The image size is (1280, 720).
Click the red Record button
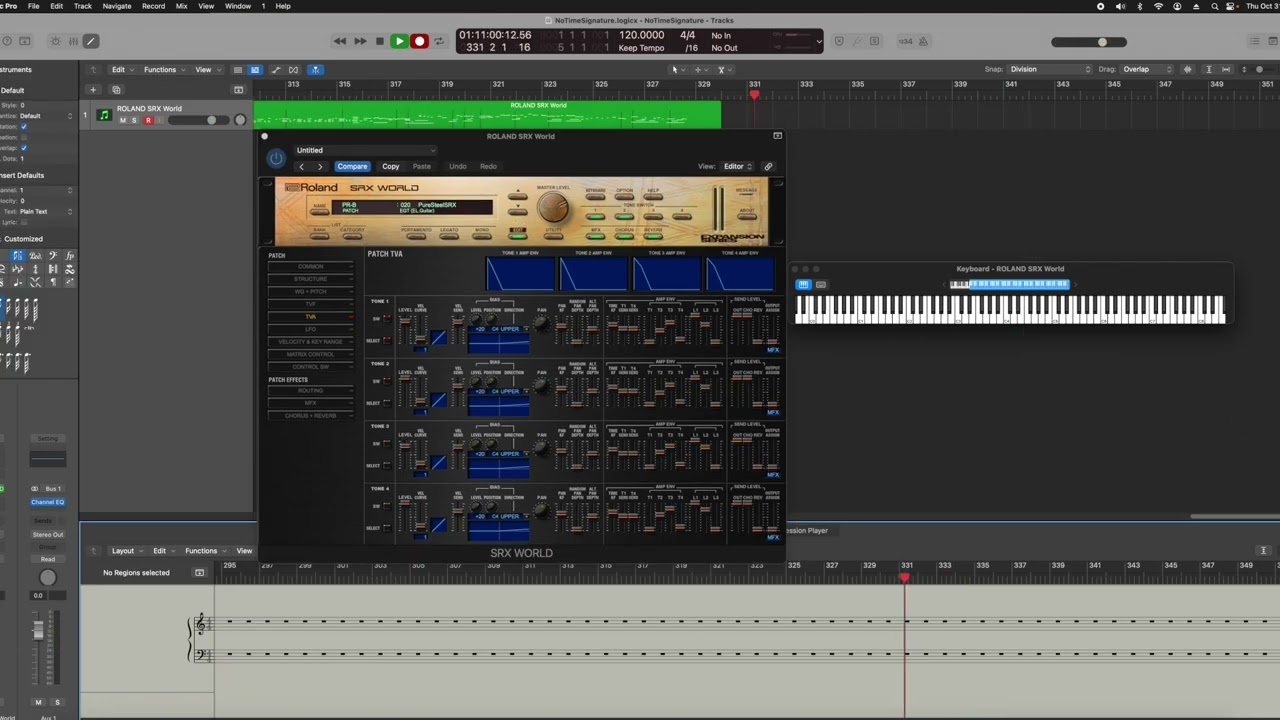(420, 41)
